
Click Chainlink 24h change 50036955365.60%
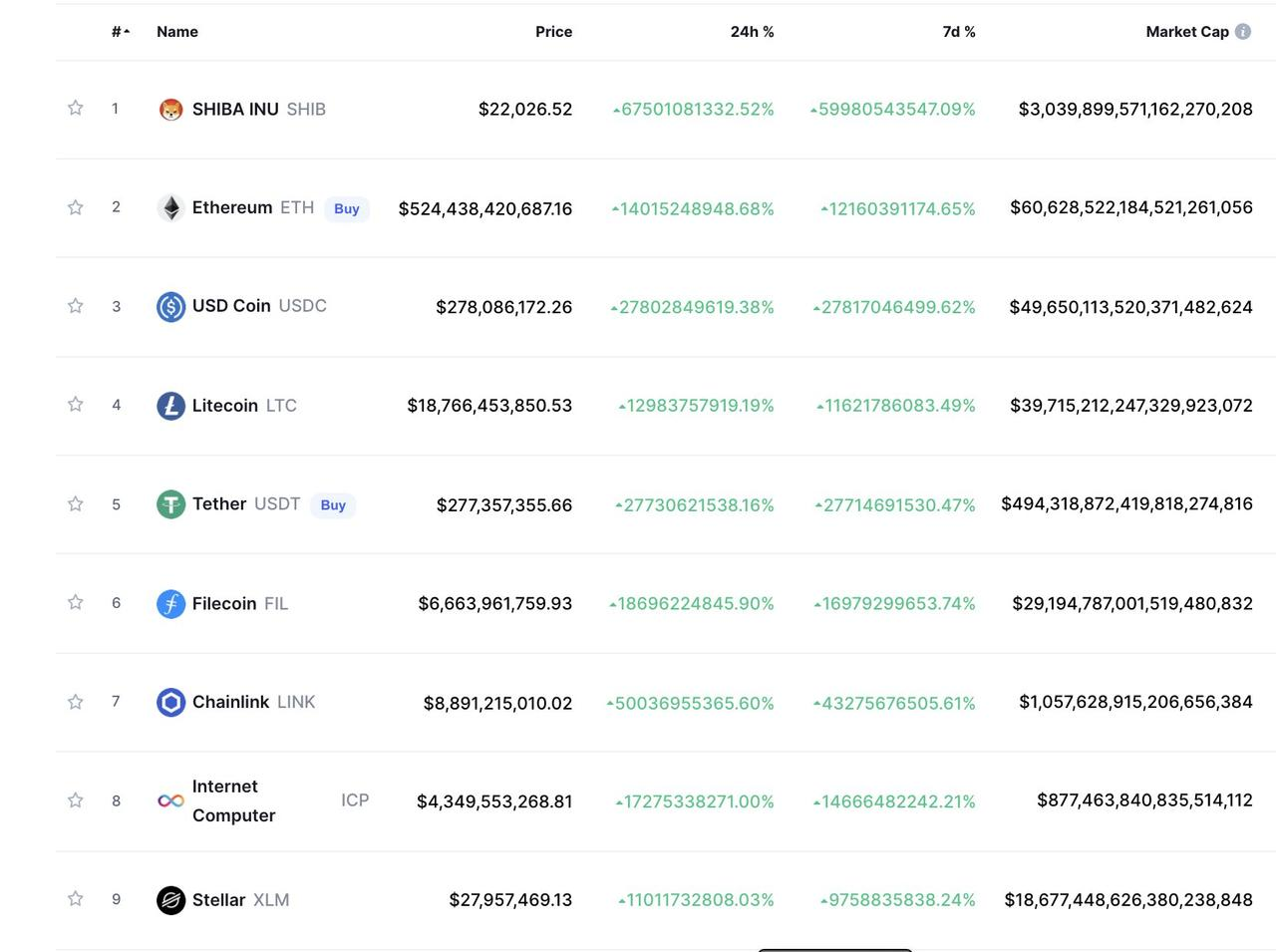click(x=691, y=703)
